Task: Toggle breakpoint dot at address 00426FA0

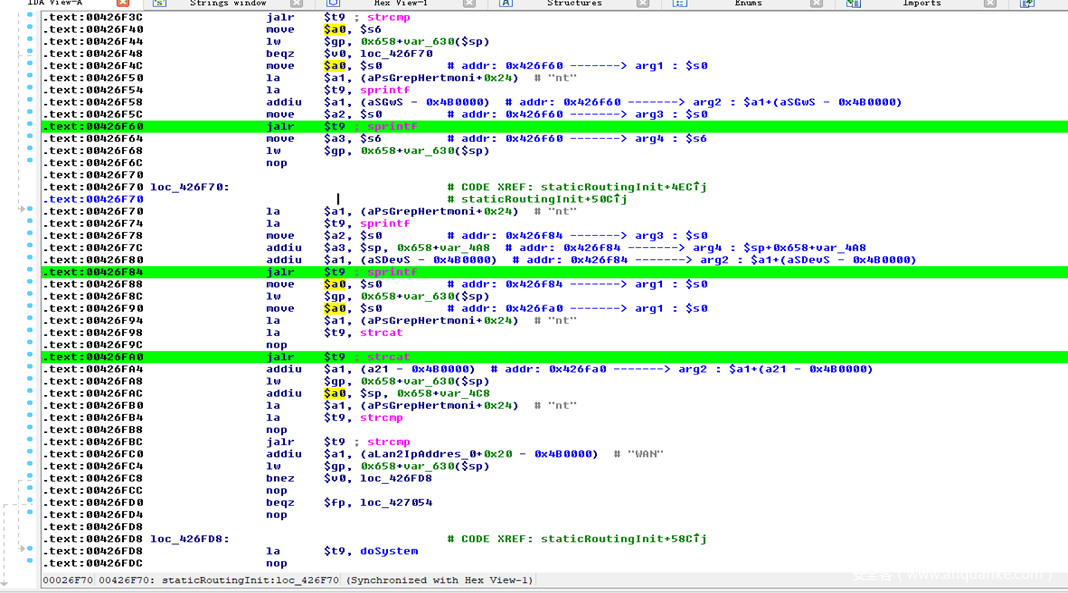Action: point(30,355)
